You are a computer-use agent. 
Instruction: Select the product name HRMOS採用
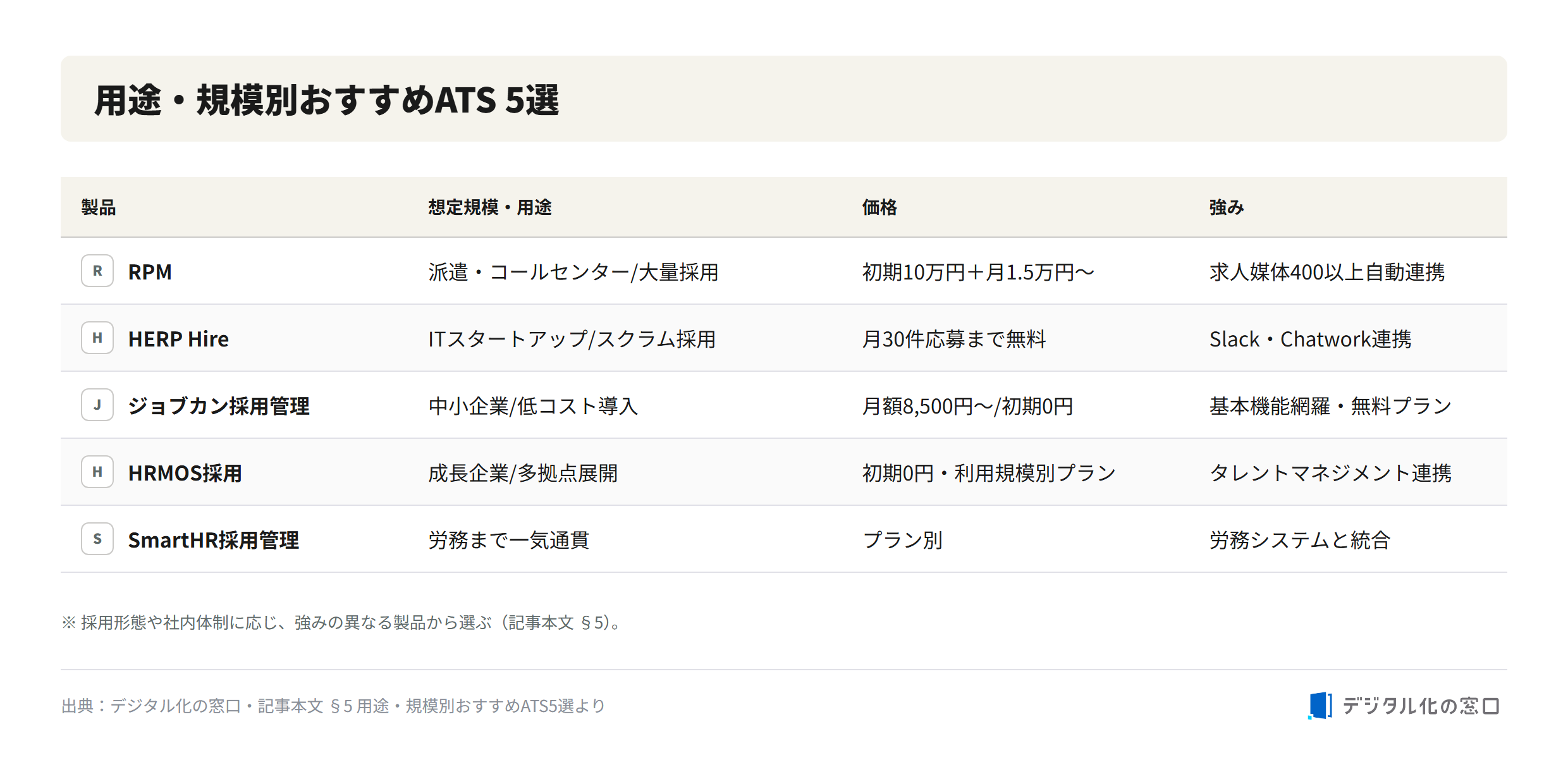pos(185,473)
